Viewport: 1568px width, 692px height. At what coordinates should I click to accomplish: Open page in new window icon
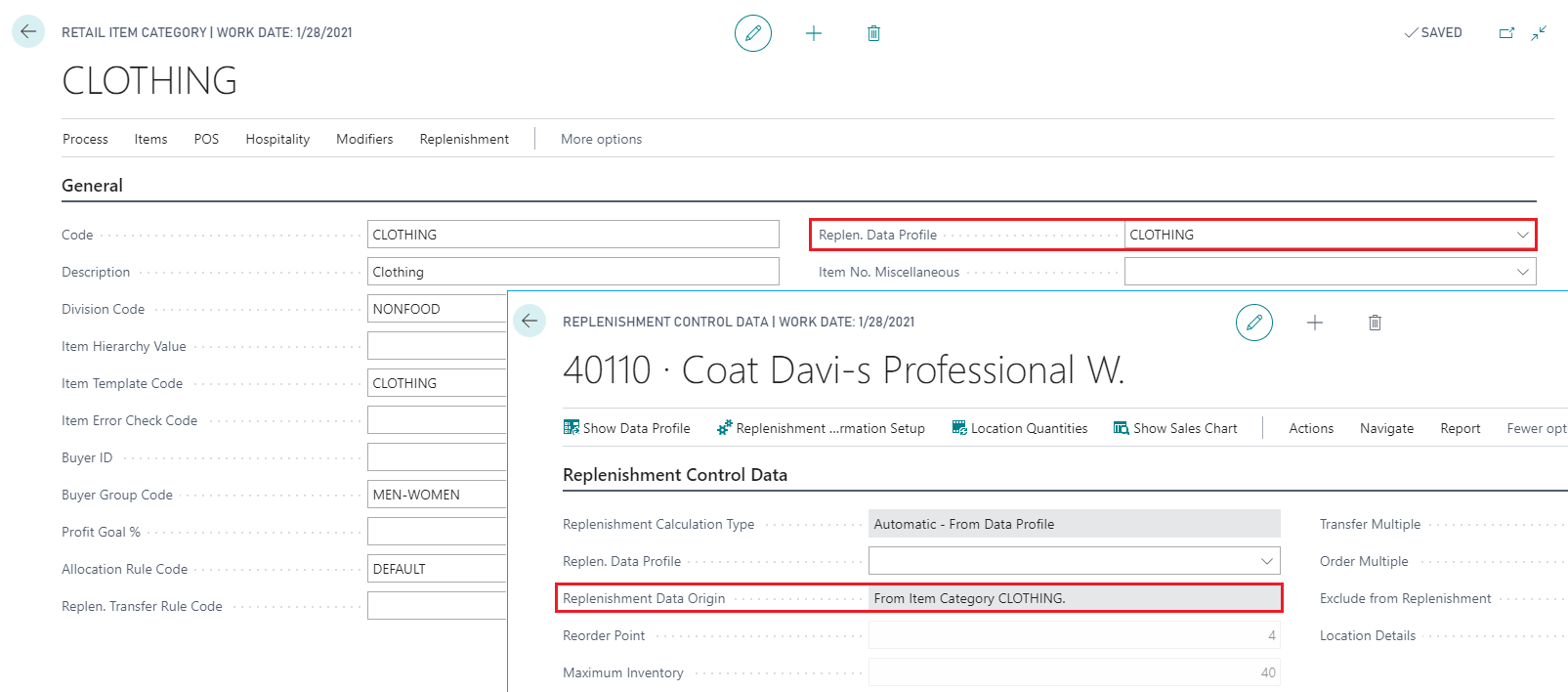[x=1506, y=33]
